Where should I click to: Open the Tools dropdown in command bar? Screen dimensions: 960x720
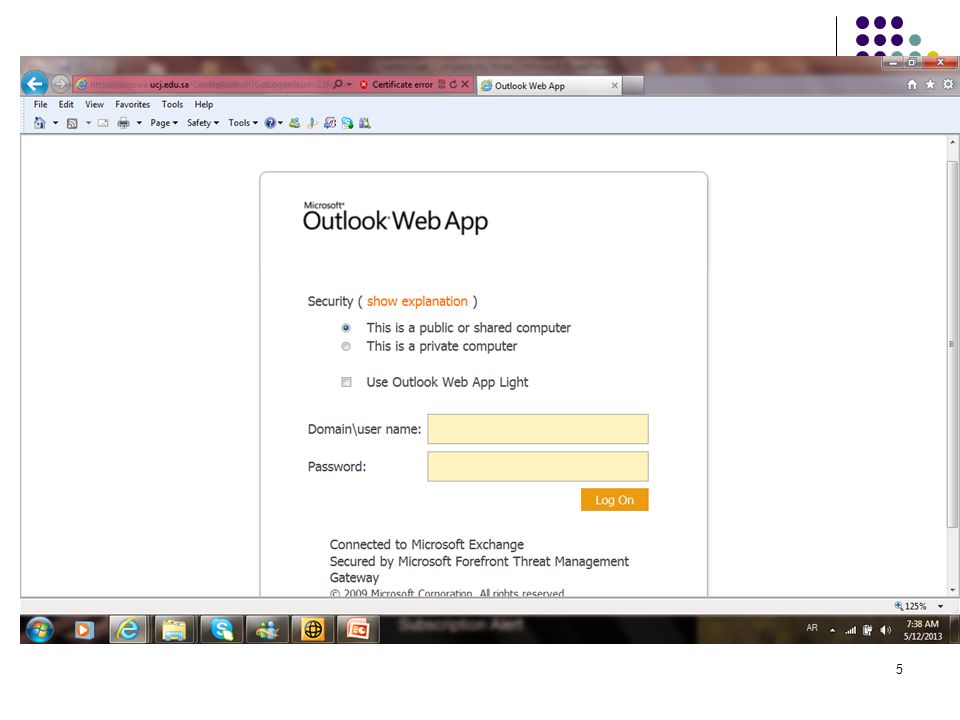pyautogui.click(x=243, y=123)
